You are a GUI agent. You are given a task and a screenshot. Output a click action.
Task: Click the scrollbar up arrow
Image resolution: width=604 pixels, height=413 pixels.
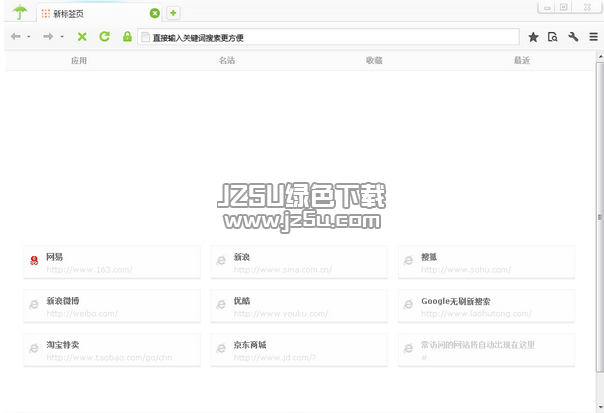(600, 57)
